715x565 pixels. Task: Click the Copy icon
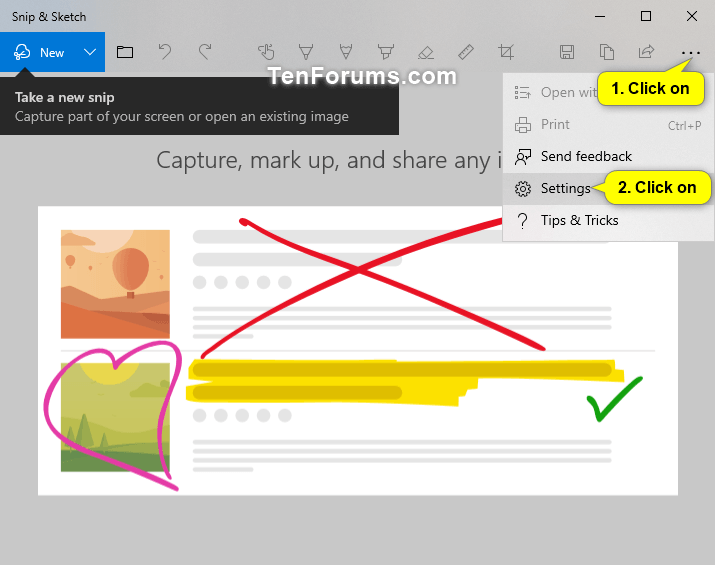click(x=606, y=52)
